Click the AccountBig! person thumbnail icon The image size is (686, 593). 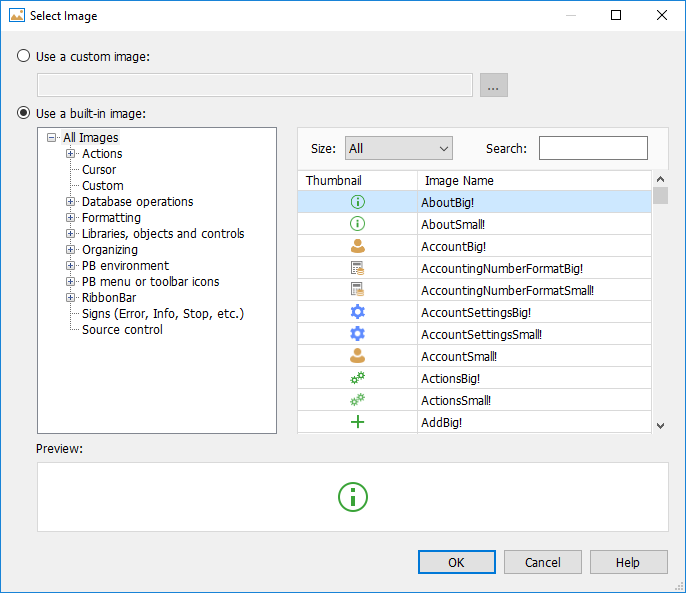pyautogui.click(x=357, y=246)
